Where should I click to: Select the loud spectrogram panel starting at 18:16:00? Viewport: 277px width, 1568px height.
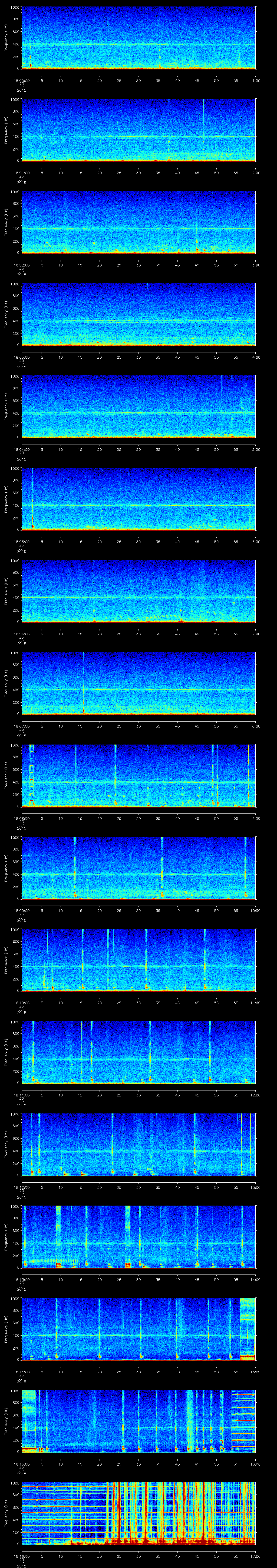tap(139, 1513)
